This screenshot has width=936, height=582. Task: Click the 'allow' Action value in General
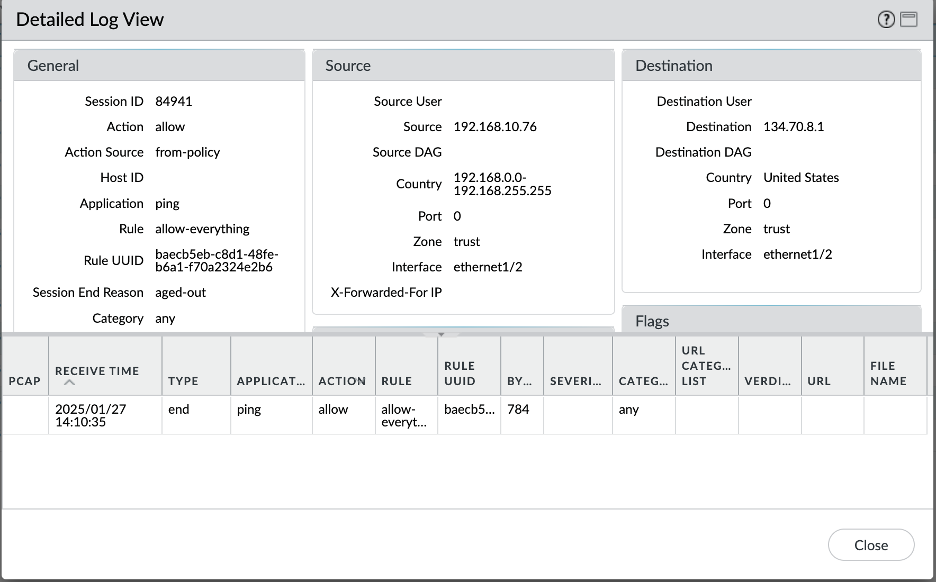(x=170, y=127)
